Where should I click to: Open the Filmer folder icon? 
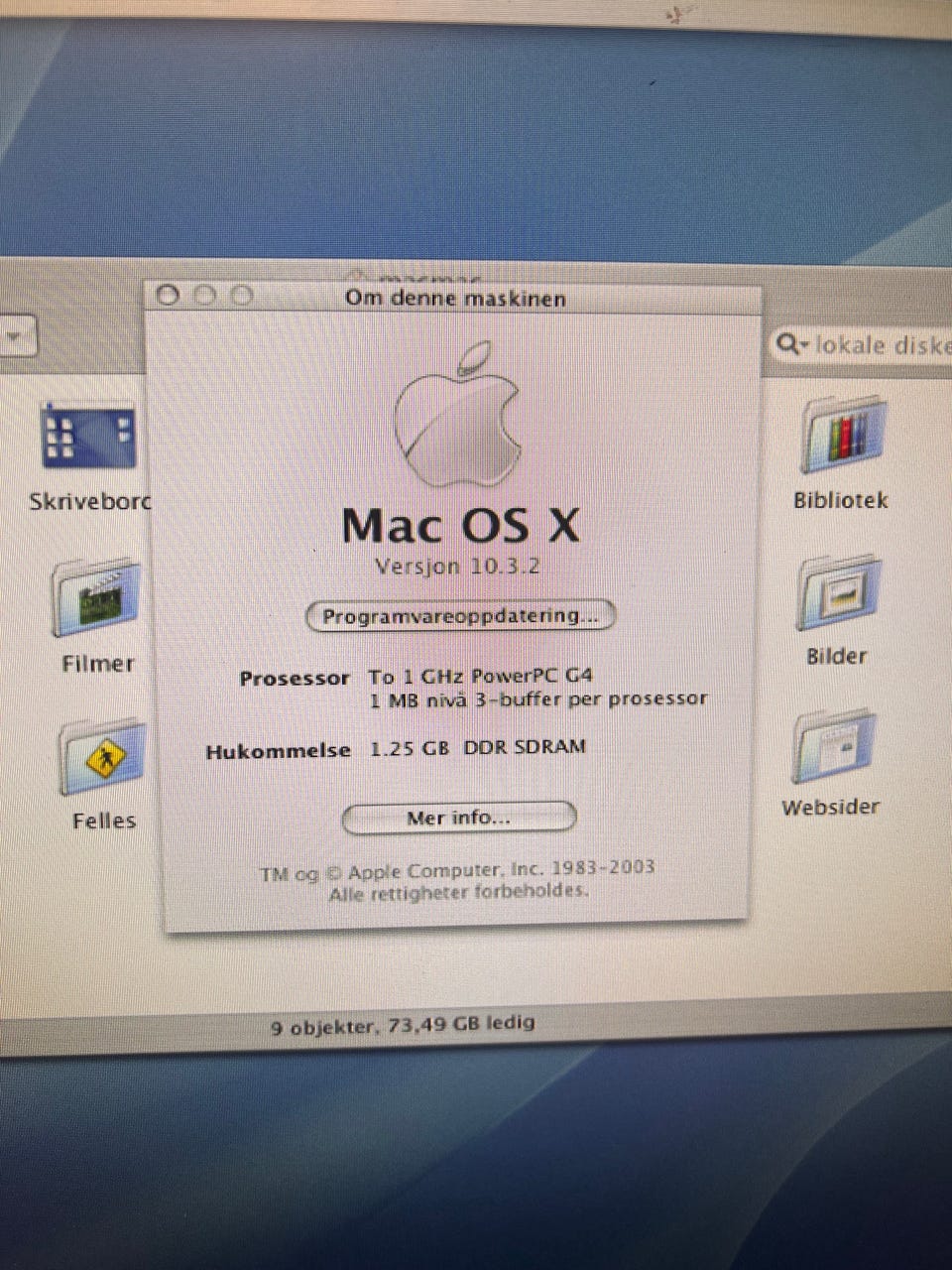pos(96,598)
